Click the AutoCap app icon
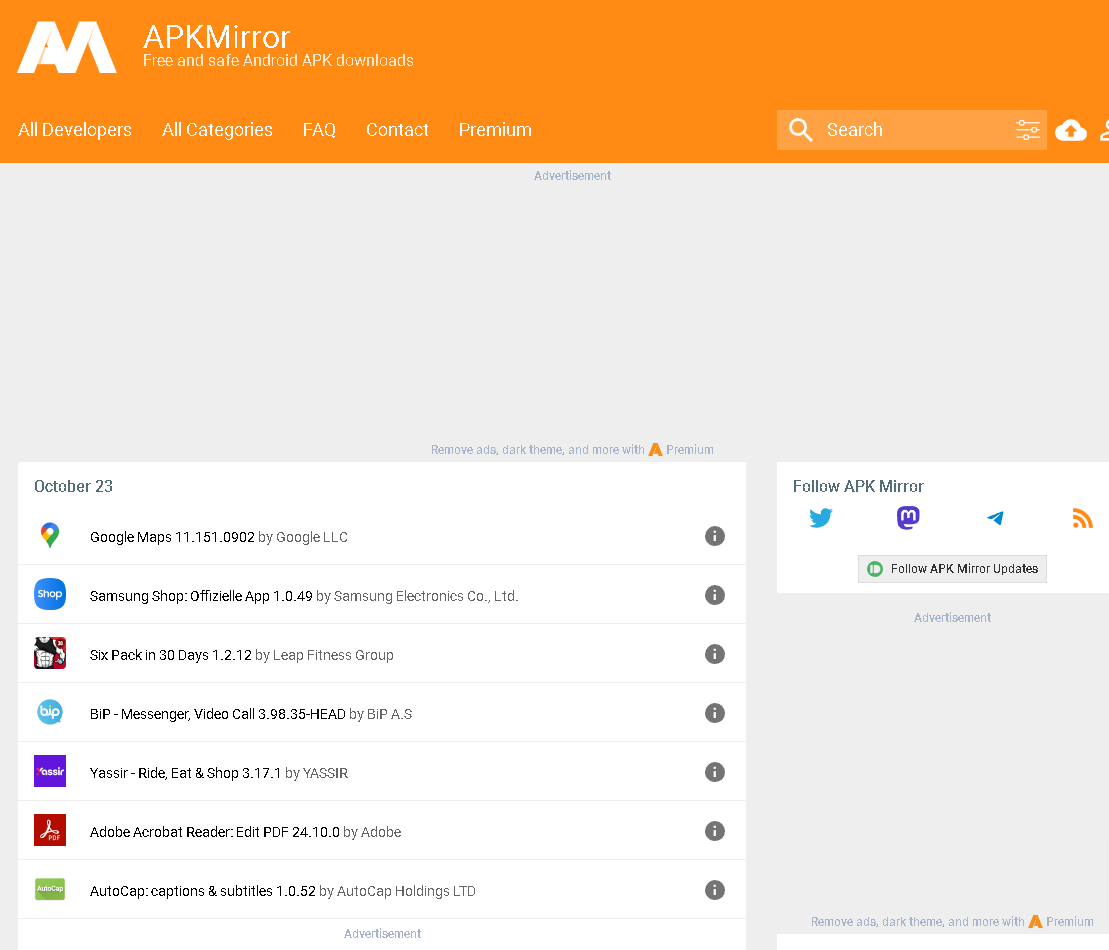Viewport: 1109px width, 950px height. click(50, 889)
